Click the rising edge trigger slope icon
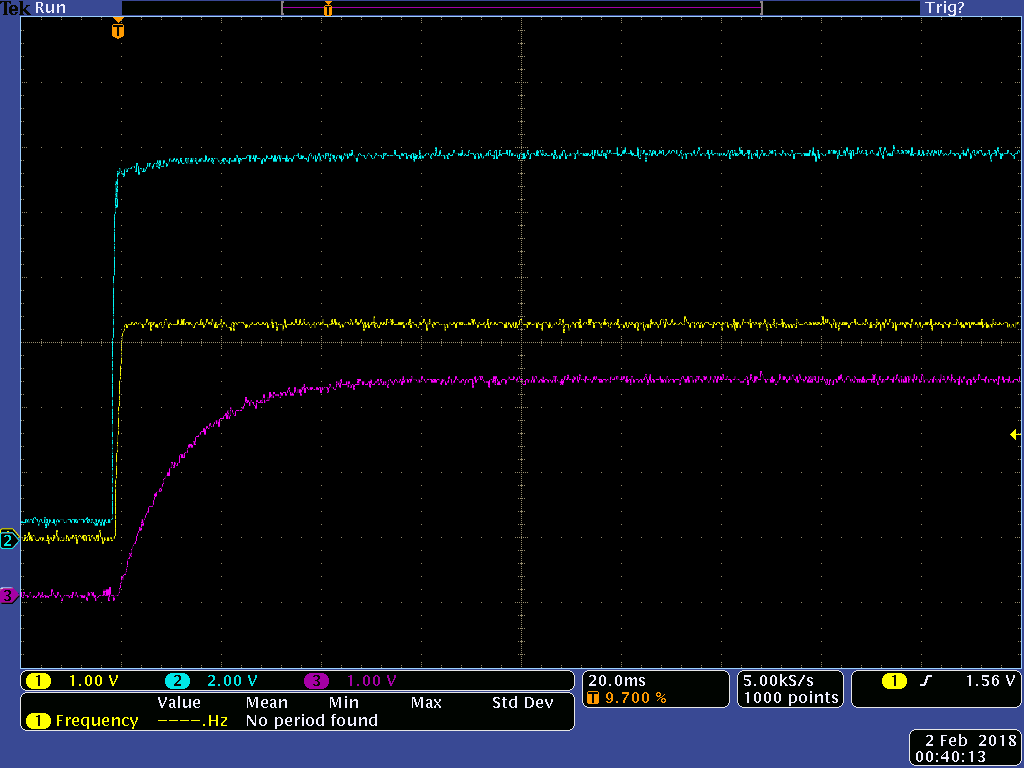This screenshot has height=768, width=1024. [925, 681]
